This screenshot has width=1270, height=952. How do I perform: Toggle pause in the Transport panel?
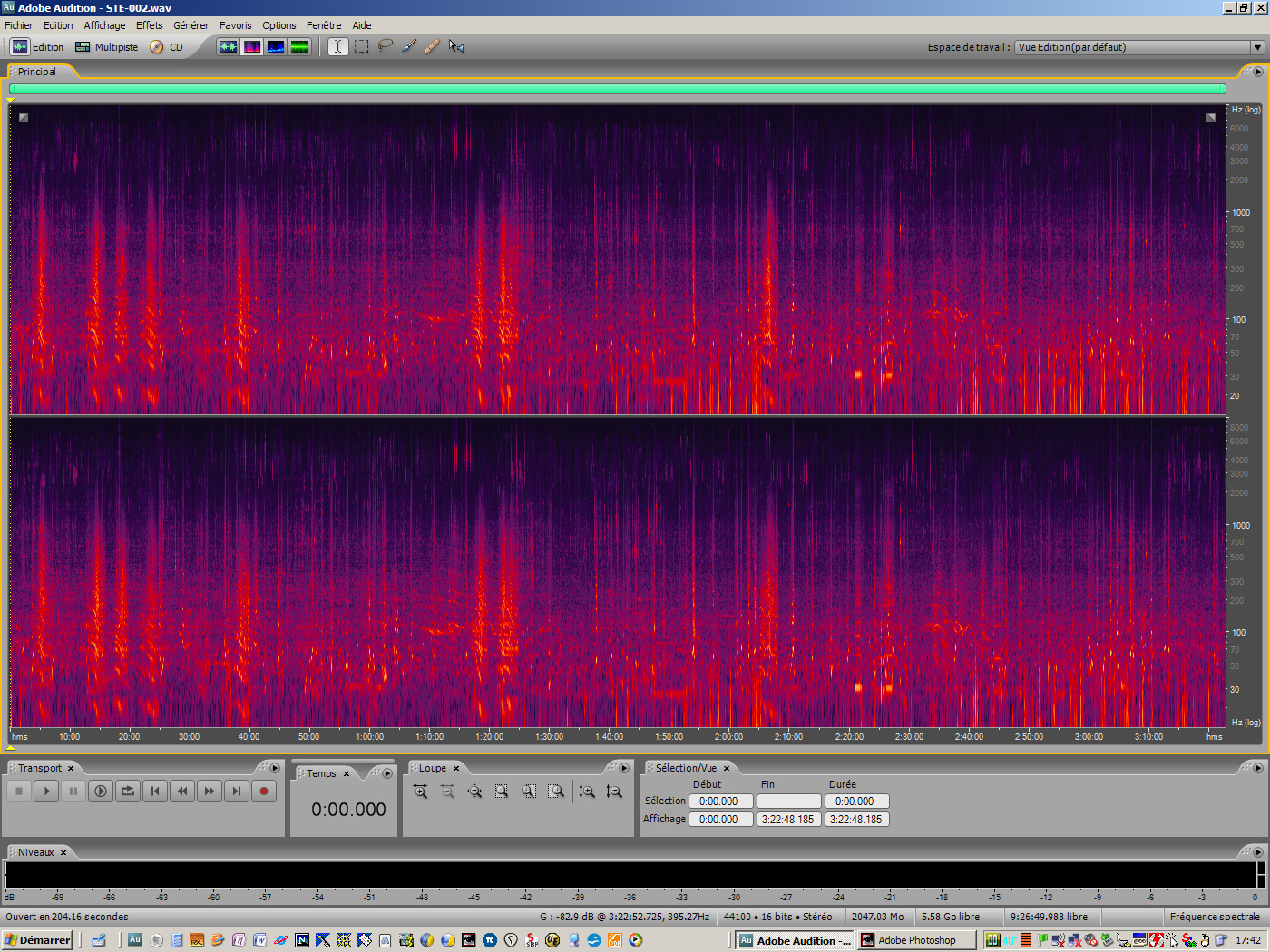click(x=73, y=791)
